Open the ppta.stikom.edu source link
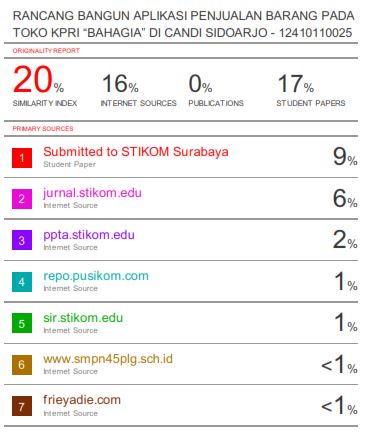Screen dimensions: 375x446 click(x=89, y=235)
